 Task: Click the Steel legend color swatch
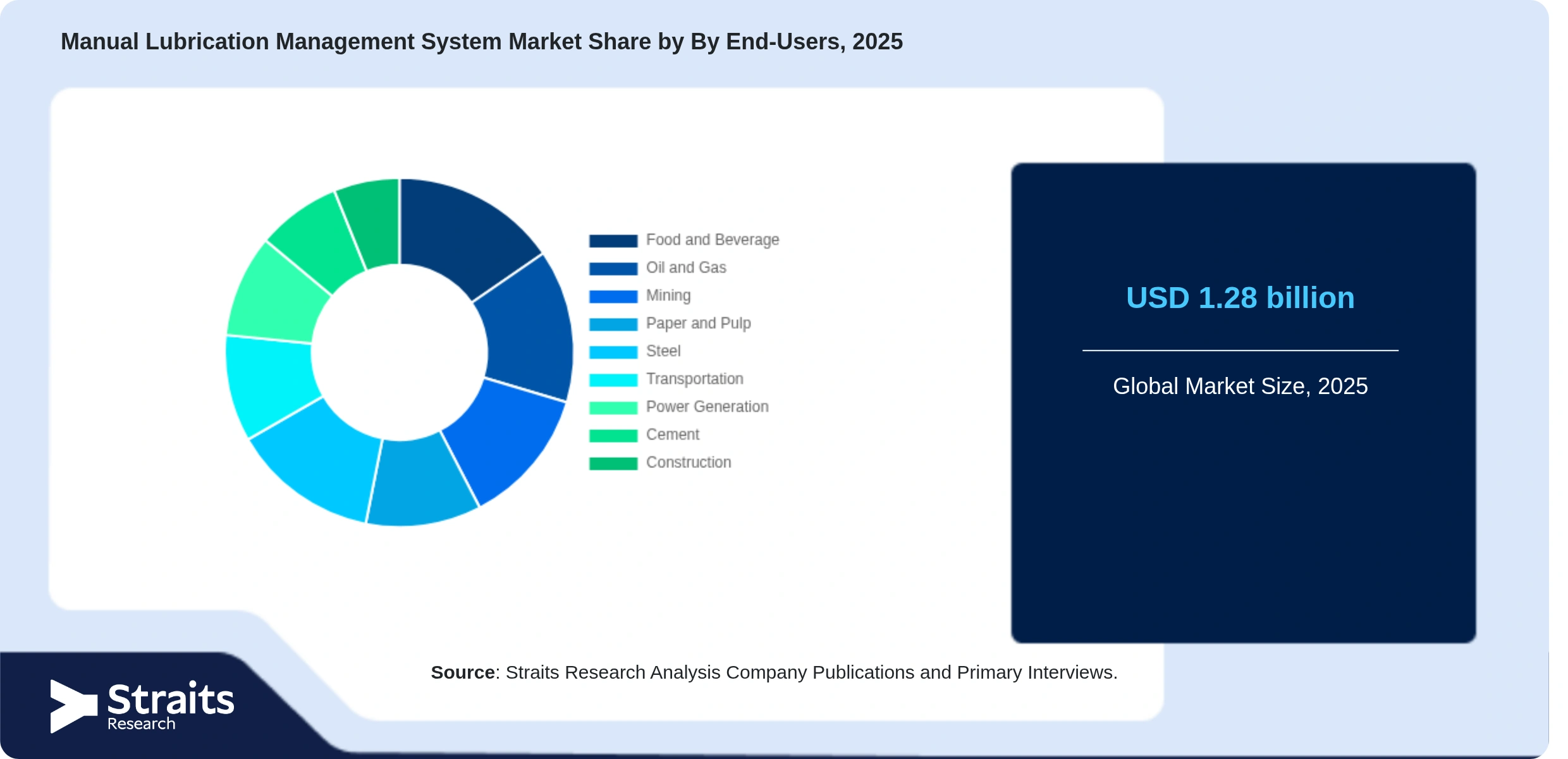(x=613, y=352)
